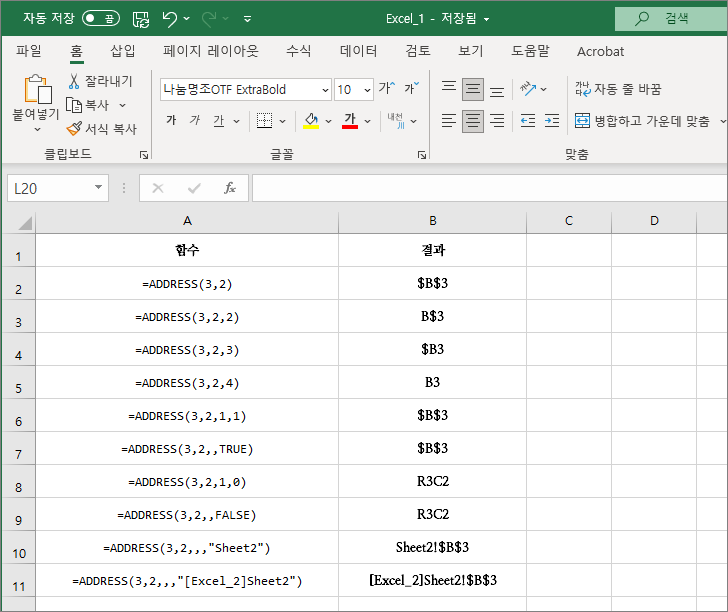Open the Excel_1 file name dropdown
The width and height of the screenshot is (728, 612).
point(487,20)
